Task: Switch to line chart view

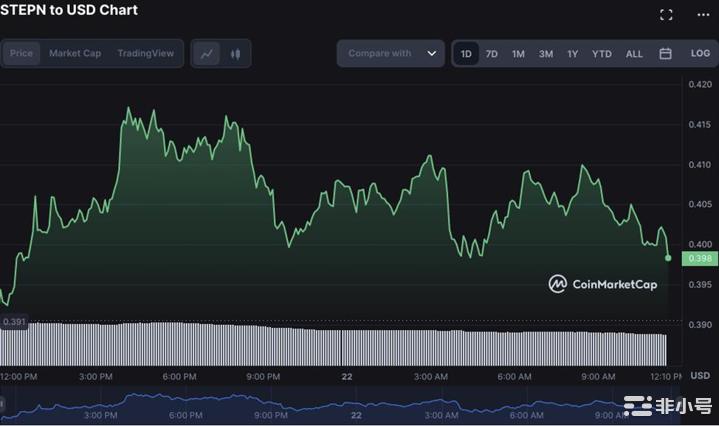Action: click(207, 54)
